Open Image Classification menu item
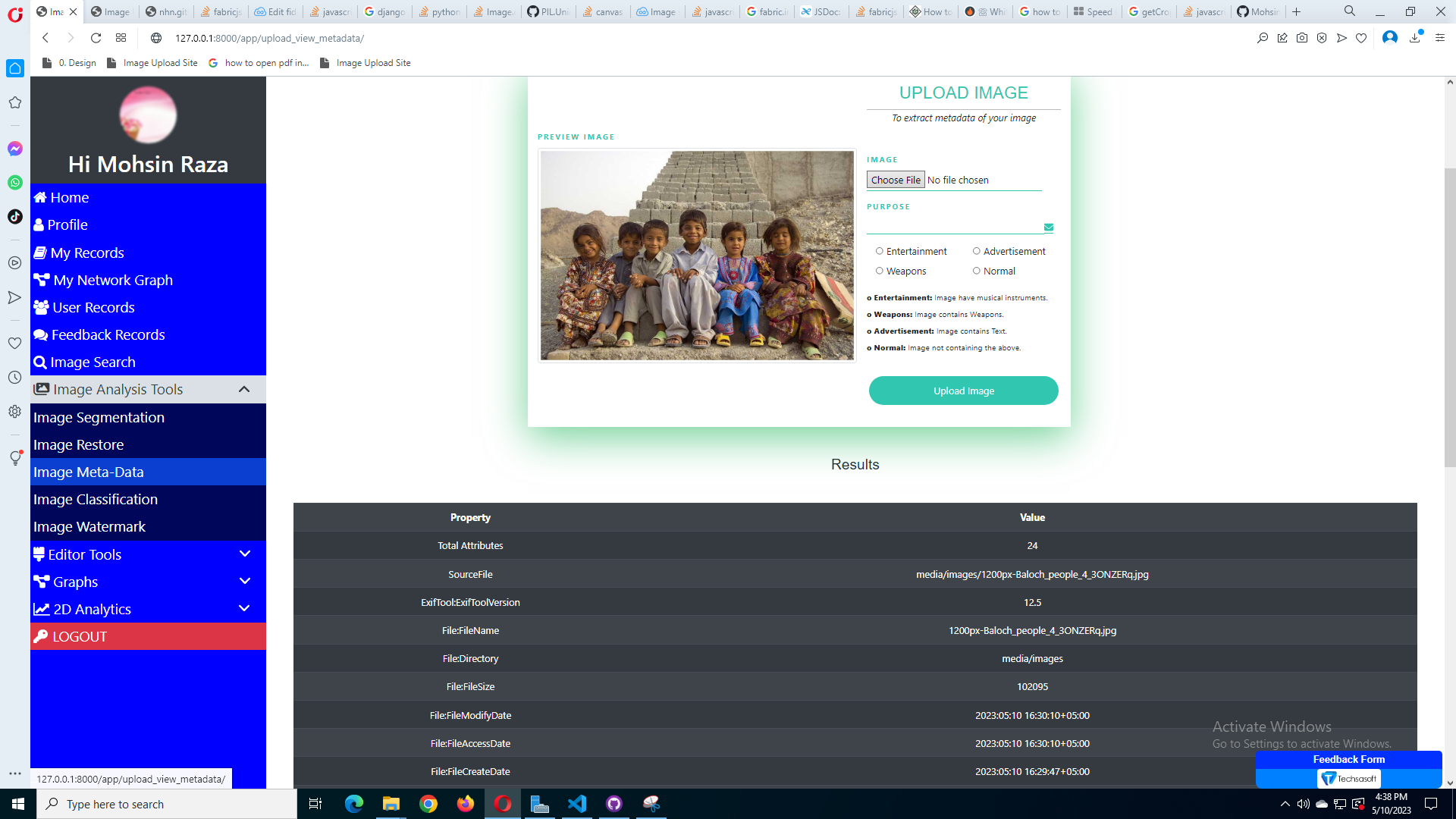Viewport: 1456px width, 819px height. [96, 500]
